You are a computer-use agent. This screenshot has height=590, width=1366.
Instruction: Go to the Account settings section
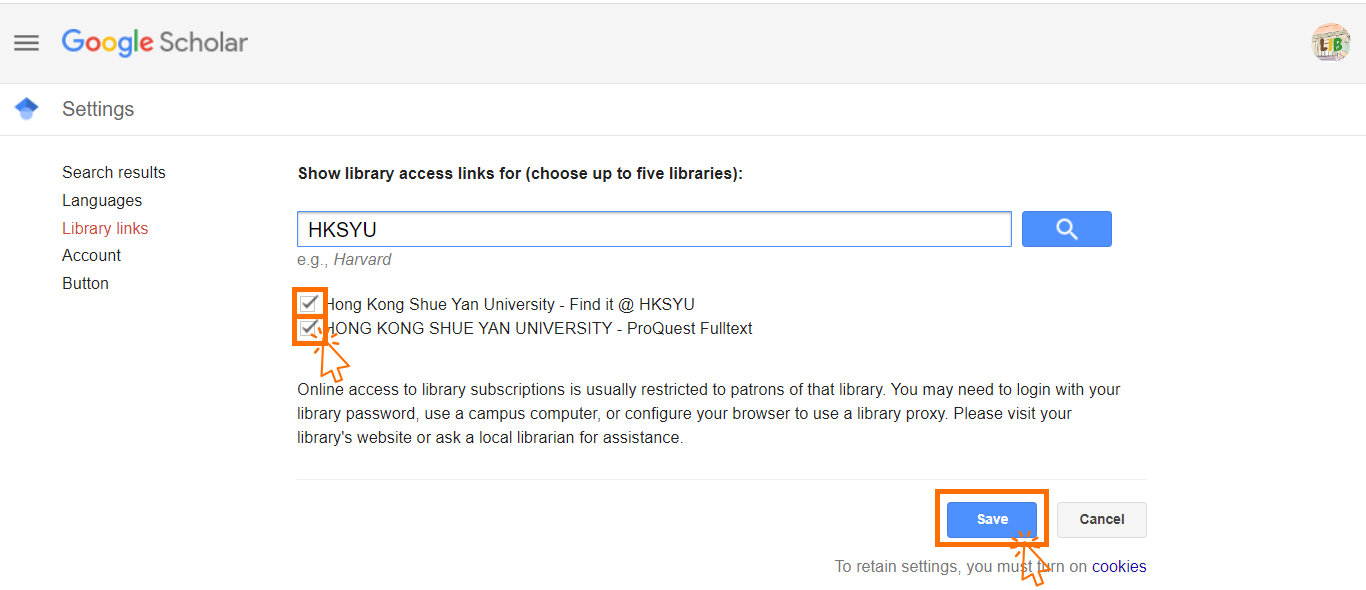(91, 255)
